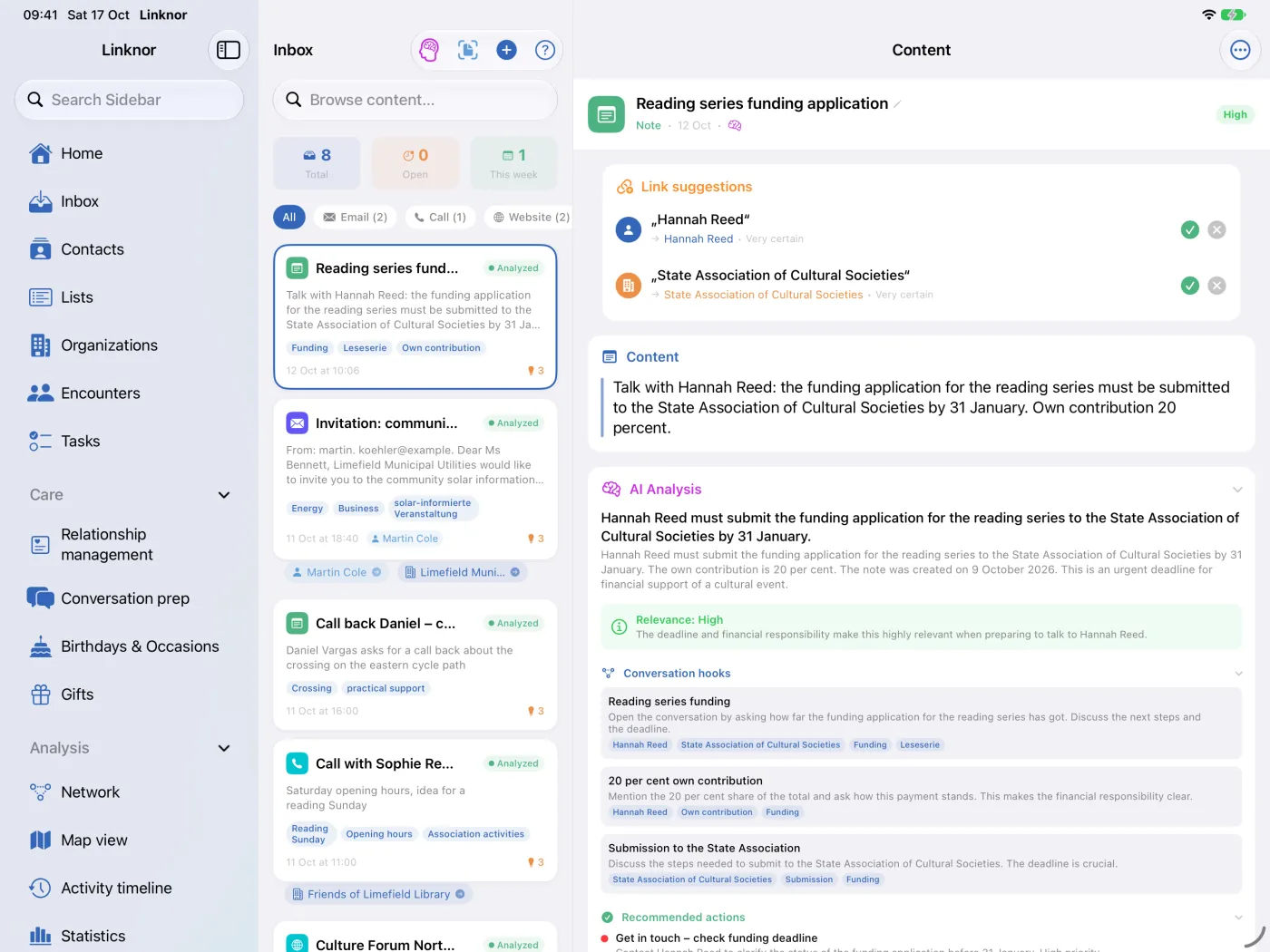This screenshot has width=1270, height=952.
Task: Filter inbox by Email (2)
Action: coord(356,218)
